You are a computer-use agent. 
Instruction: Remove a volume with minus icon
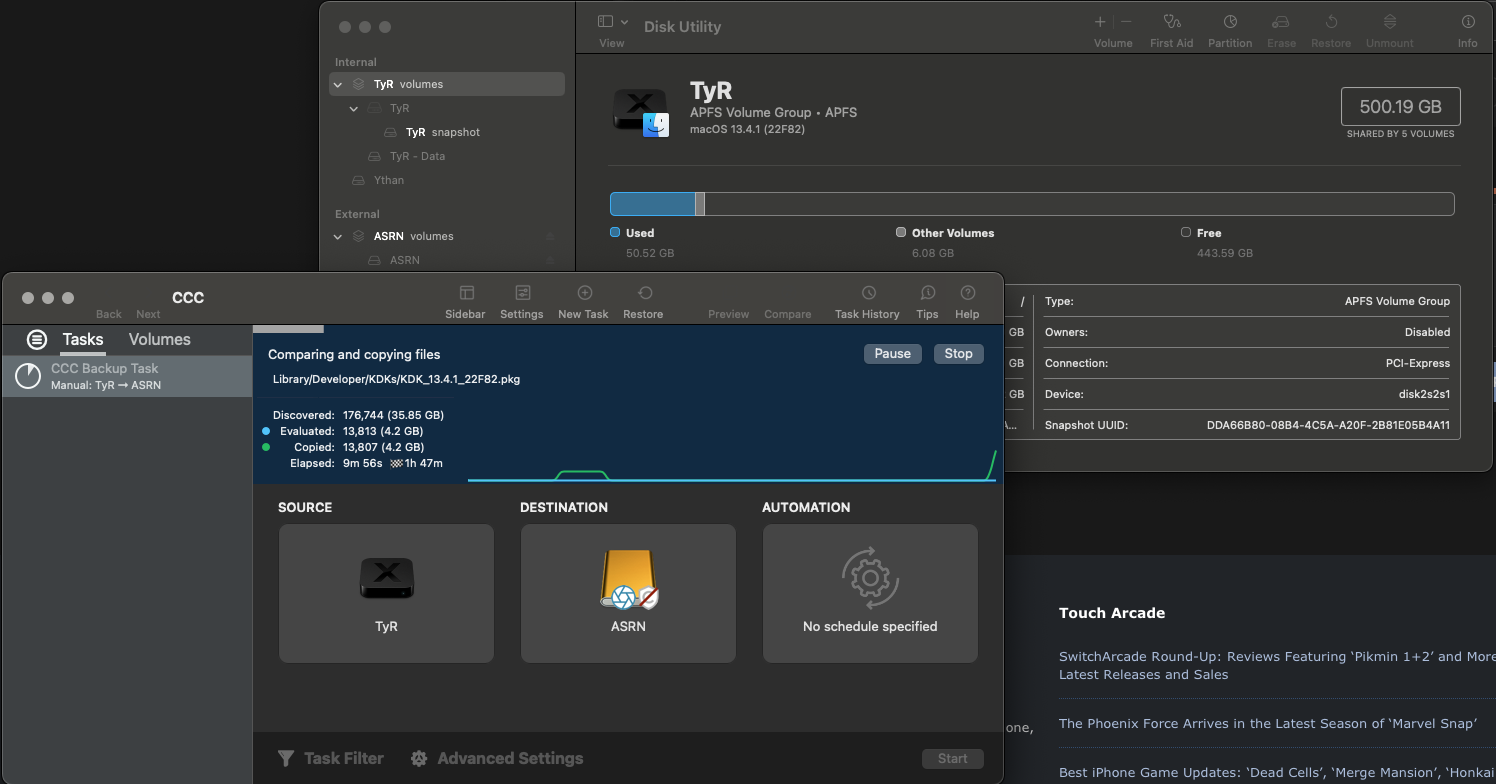(x=1126, y=21)
